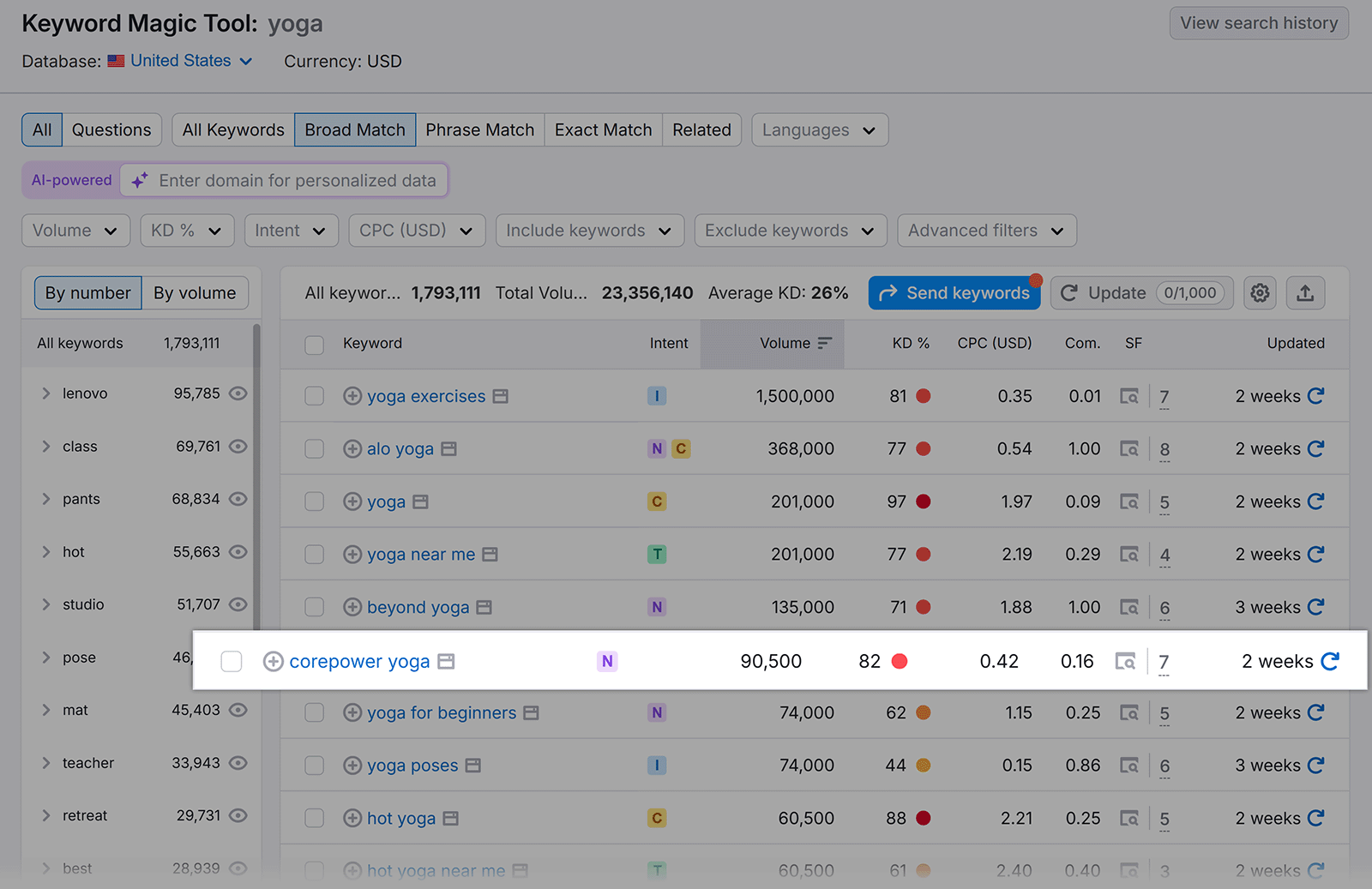Switch to the Phrase Match tab
1372x889 pixels.
pyautogui.click(x=479, y=129)
